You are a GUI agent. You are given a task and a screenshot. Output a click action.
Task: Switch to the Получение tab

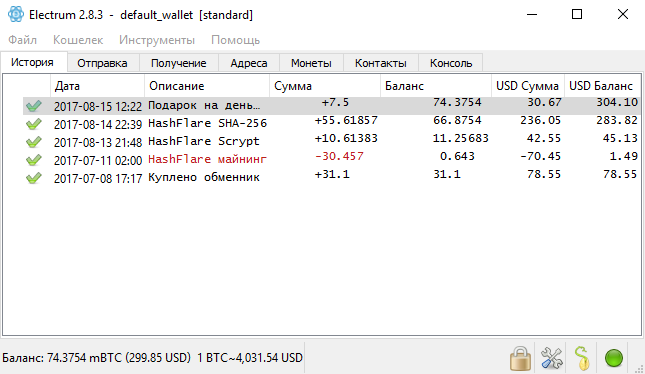tap(179, 63)
